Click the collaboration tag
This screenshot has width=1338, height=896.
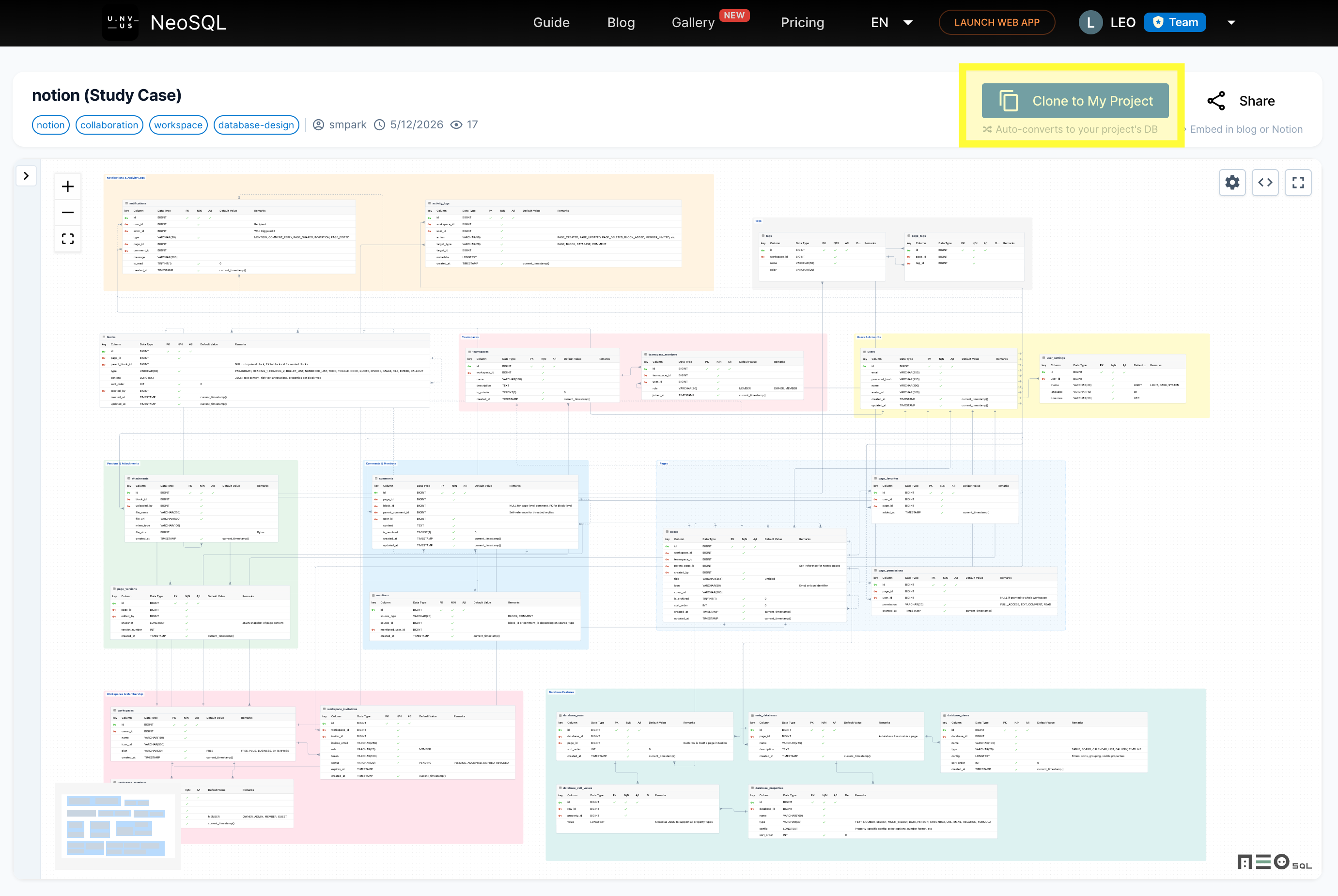pyautogui.click(x=109, y=125)
